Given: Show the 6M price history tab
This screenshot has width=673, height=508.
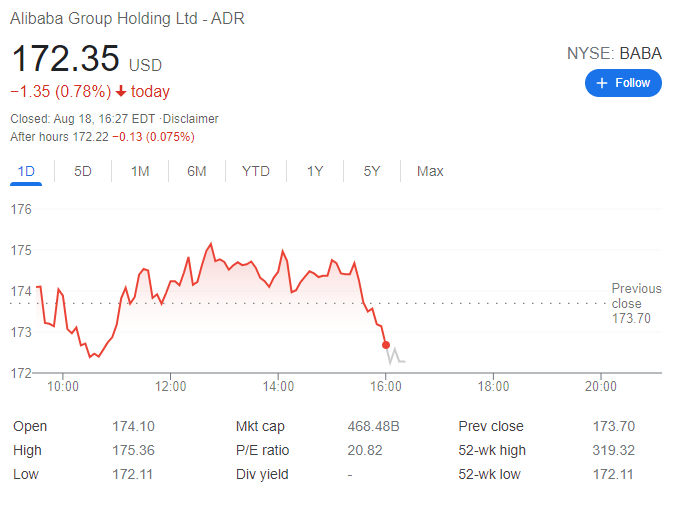Looking at the screenshot, I should click(197, 171).
